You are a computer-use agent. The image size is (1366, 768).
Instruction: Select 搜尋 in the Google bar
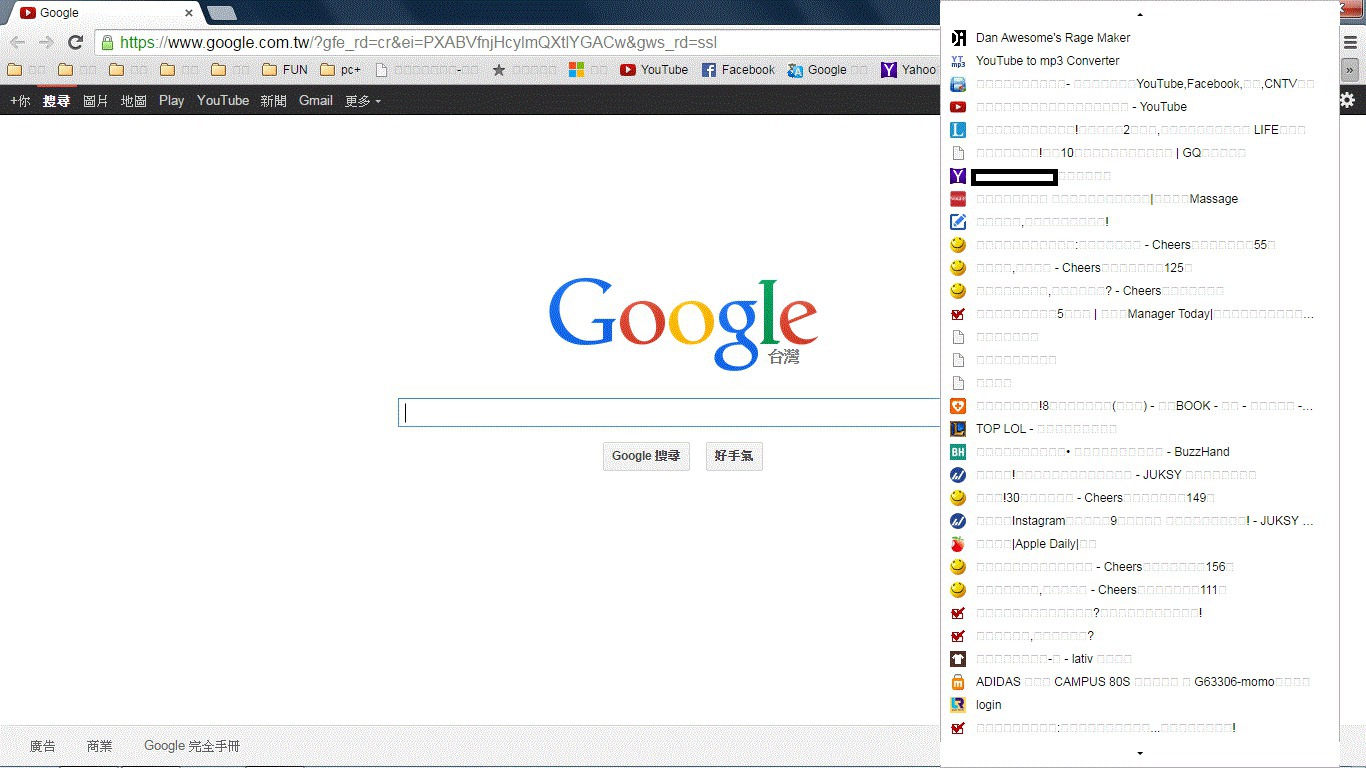57,100
